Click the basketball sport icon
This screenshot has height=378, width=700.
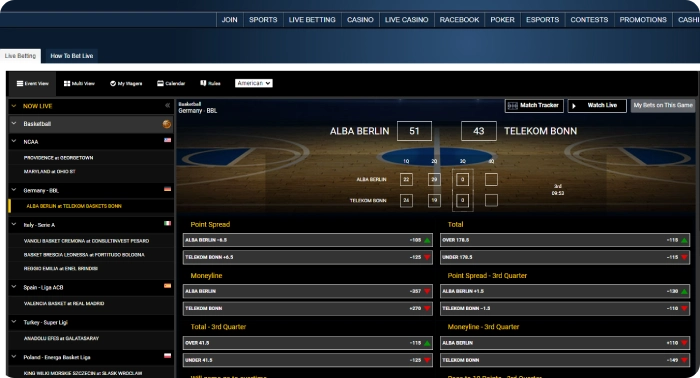click(167, 124)
